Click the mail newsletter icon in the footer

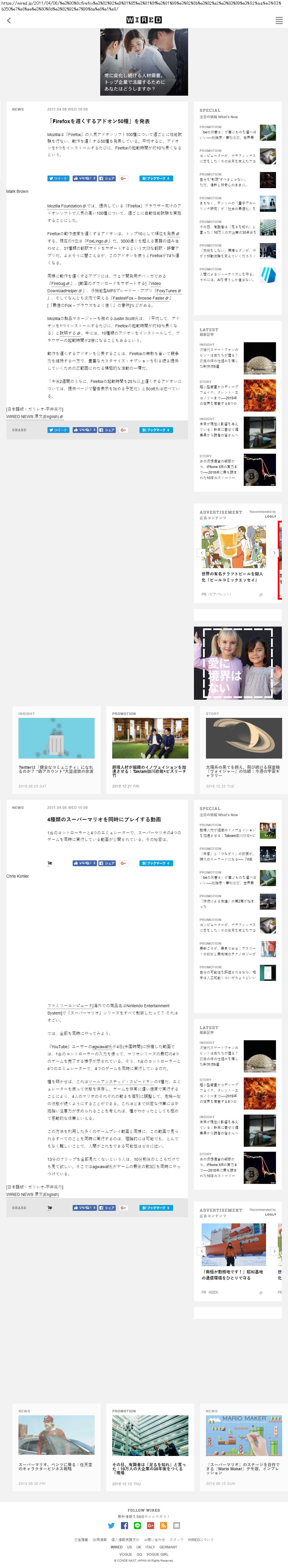(x=177, y=1525)
